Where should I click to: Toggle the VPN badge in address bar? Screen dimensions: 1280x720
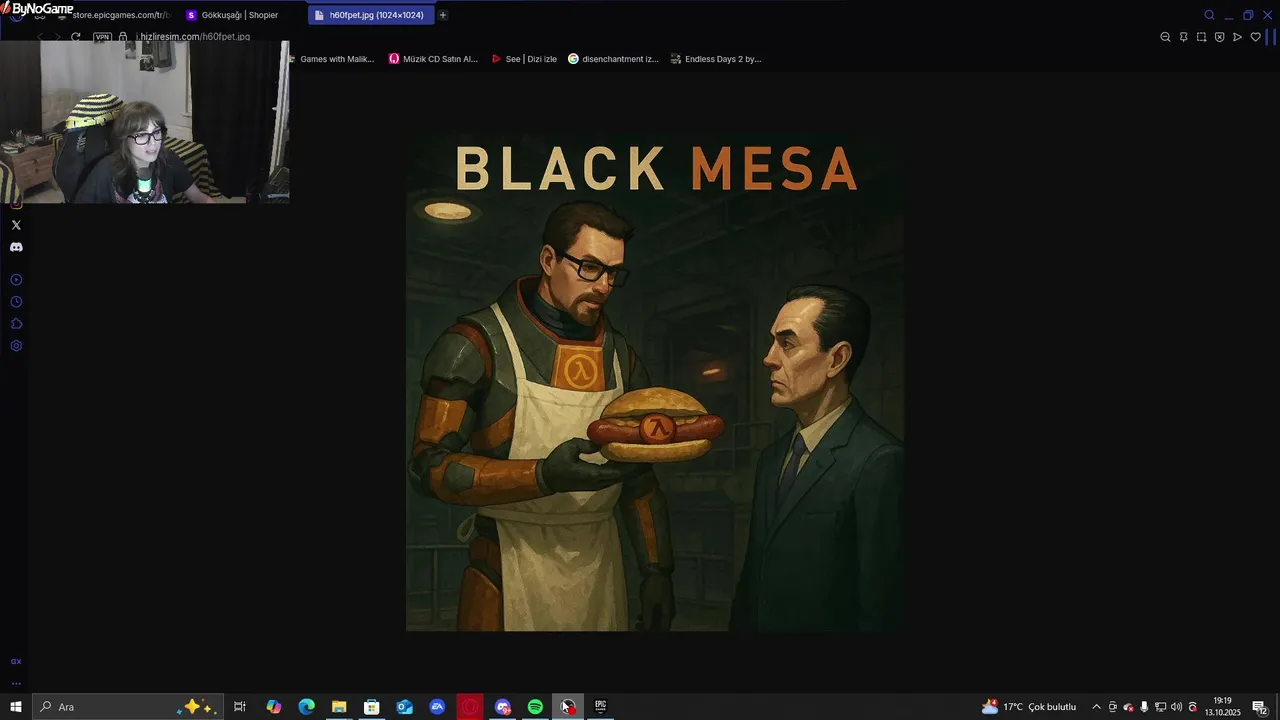(102, 37)
